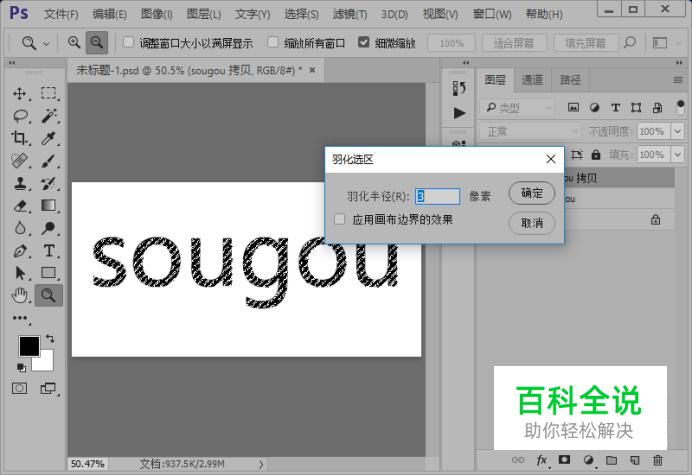Select the Eyedropper tool
Image resolution: width=692 pixels, height=475 pixels.
tap(48, 138)
